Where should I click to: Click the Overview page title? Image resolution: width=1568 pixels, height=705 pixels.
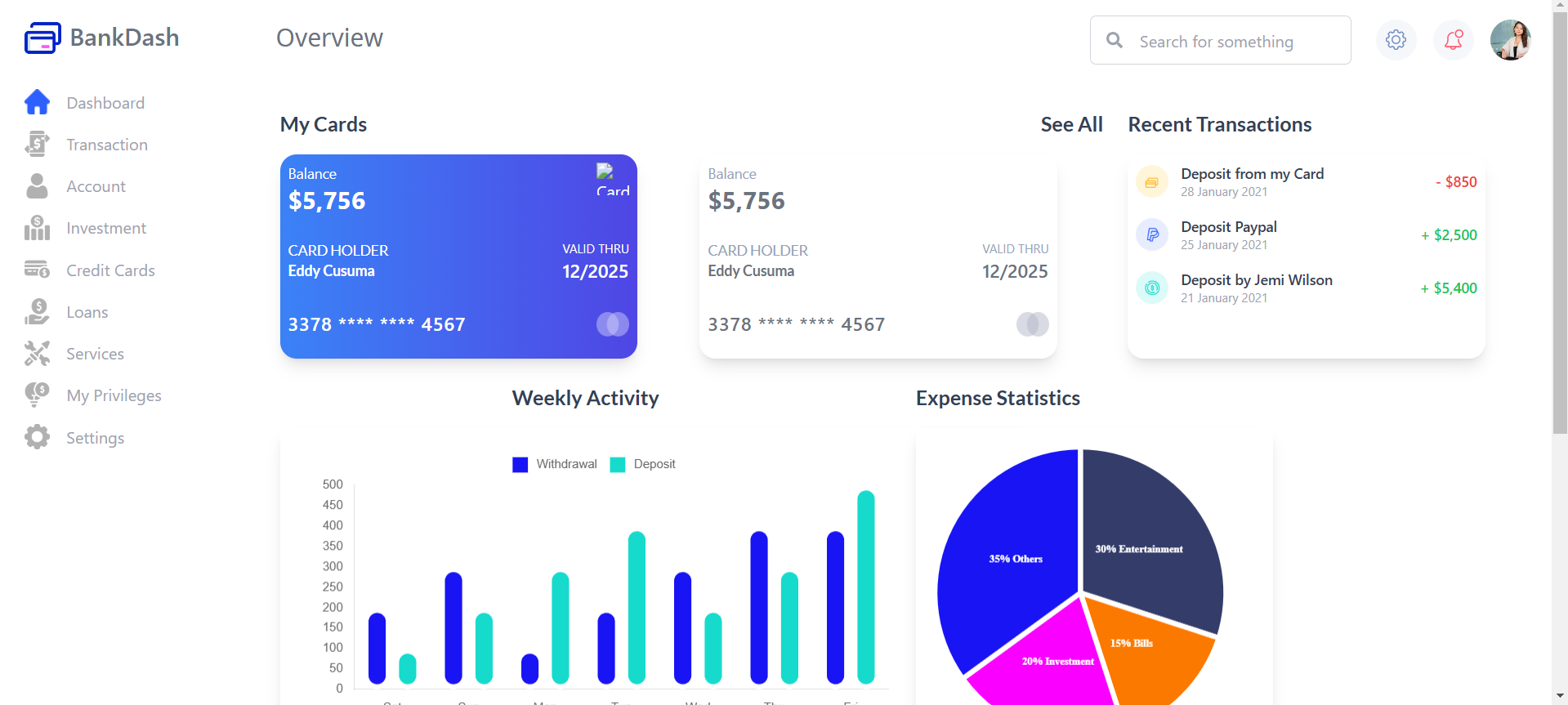pyautogui.click(x=329, y=38)
